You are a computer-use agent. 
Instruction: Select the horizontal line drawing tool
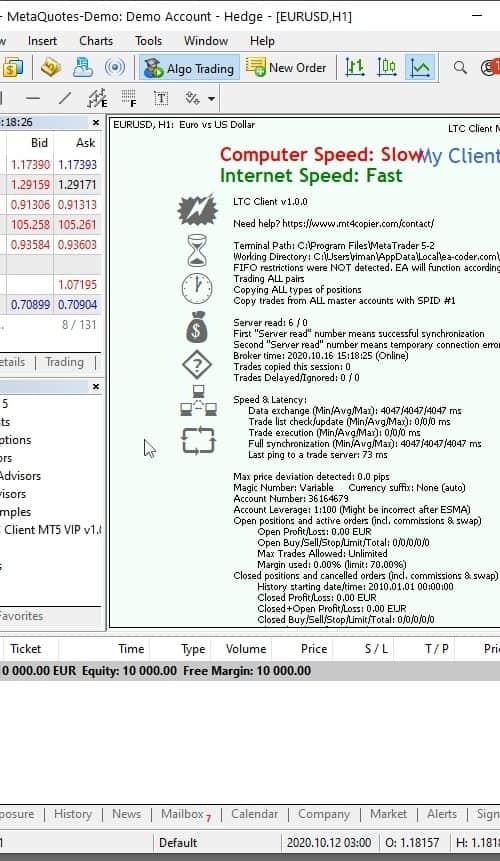click(x=33, y=99)
